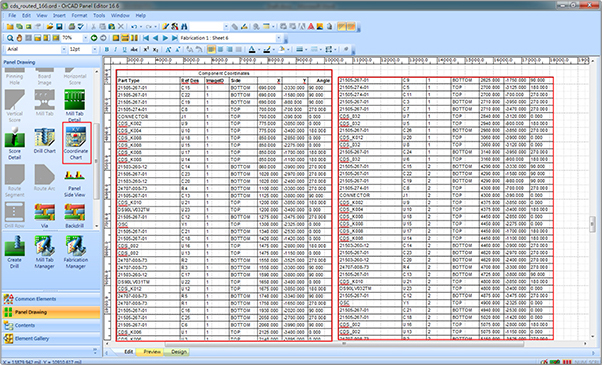Click the fill color bucket swatch
Viewport: 602px width, 365px height.
pos(282,50)
